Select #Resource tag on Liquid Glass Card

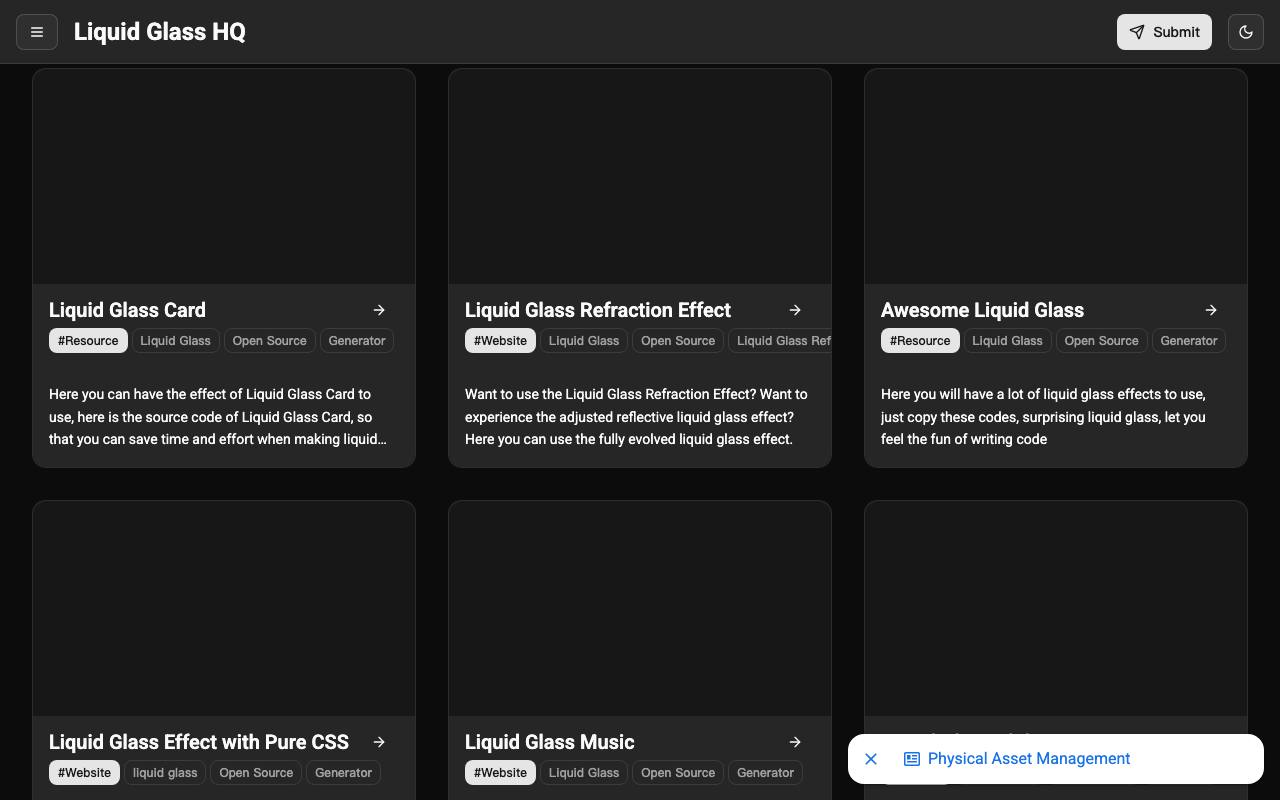(x=88, y=341)
